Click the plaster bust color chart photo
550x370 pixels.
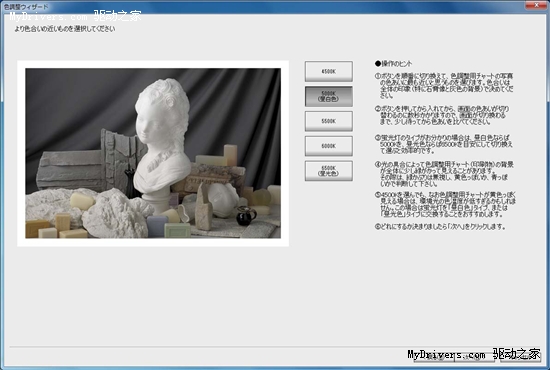pyautogui.click(x=153, y=153)
